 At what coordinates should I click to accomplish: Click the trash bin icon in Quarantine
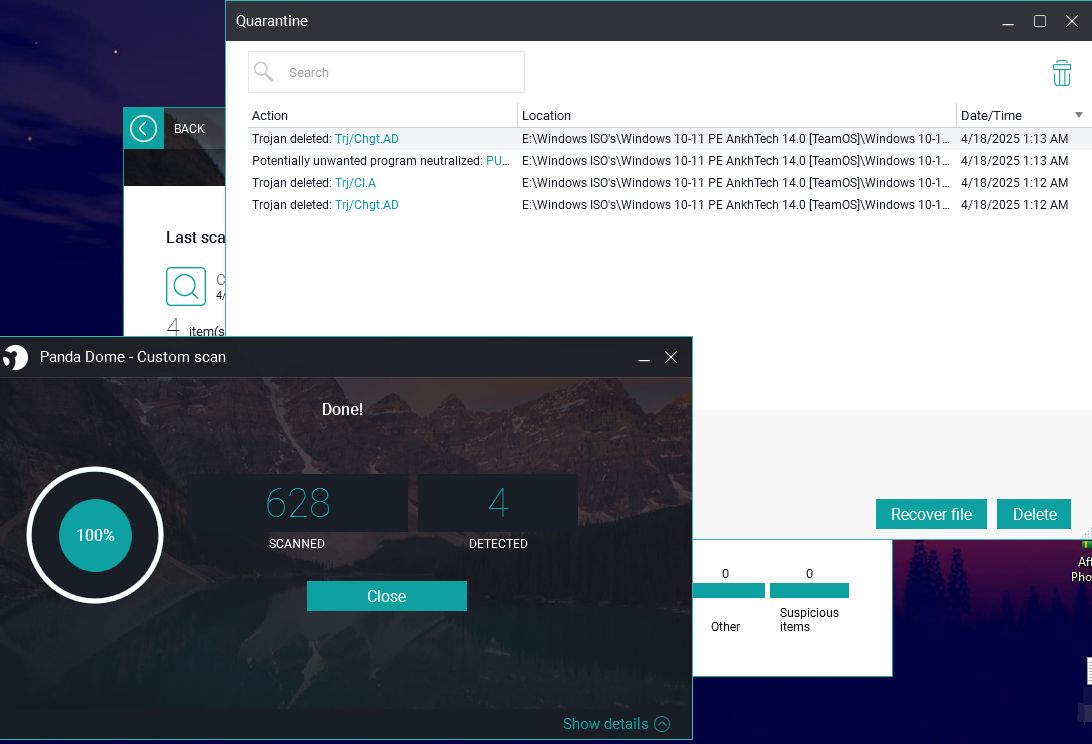click(x=1061, y=73)
